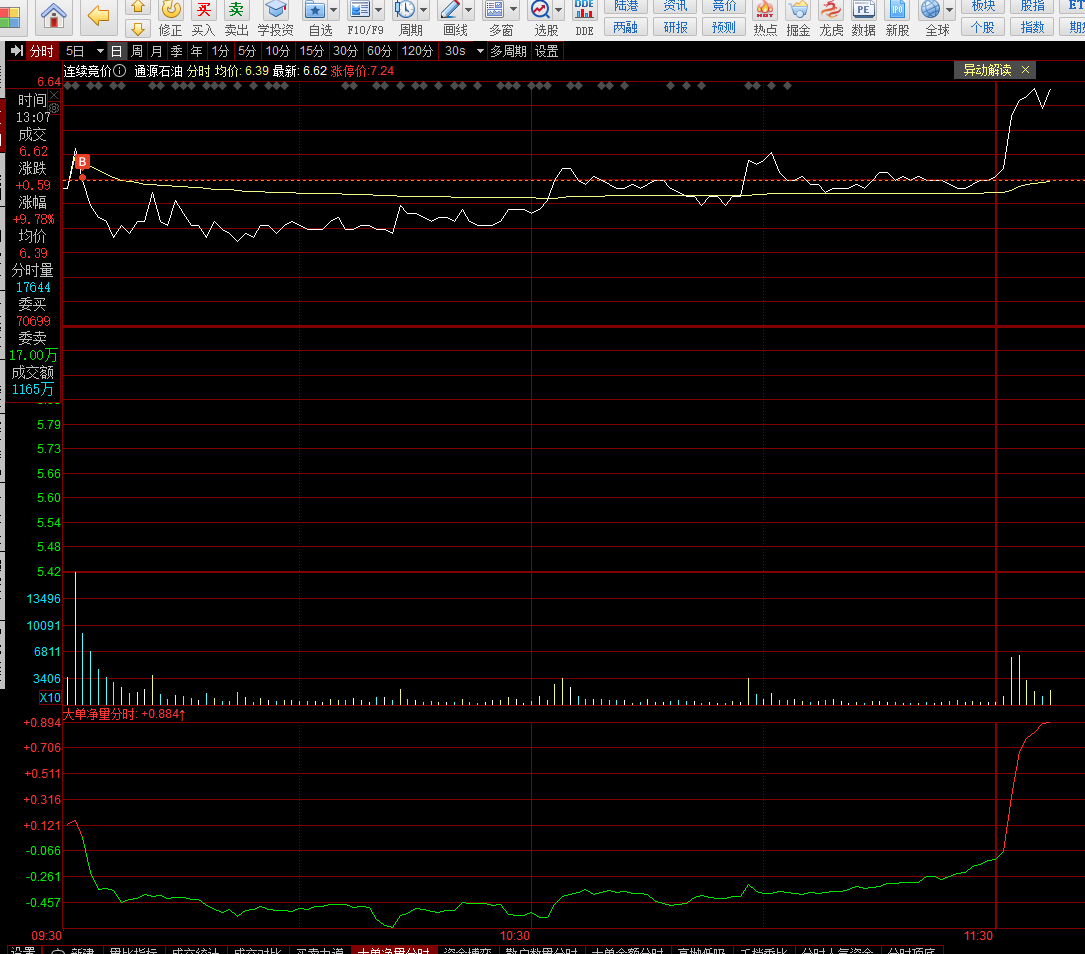Click the collapse arrow left of 分时
The height and width of the screenshot is (954, 1085).
17,51
